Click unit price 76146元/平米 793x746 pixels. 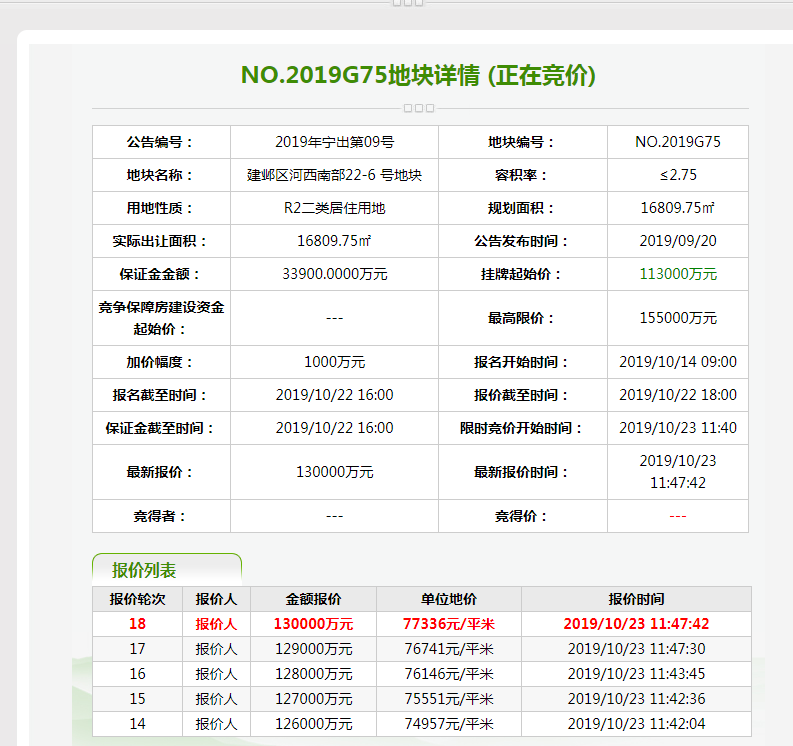[449, 674]
